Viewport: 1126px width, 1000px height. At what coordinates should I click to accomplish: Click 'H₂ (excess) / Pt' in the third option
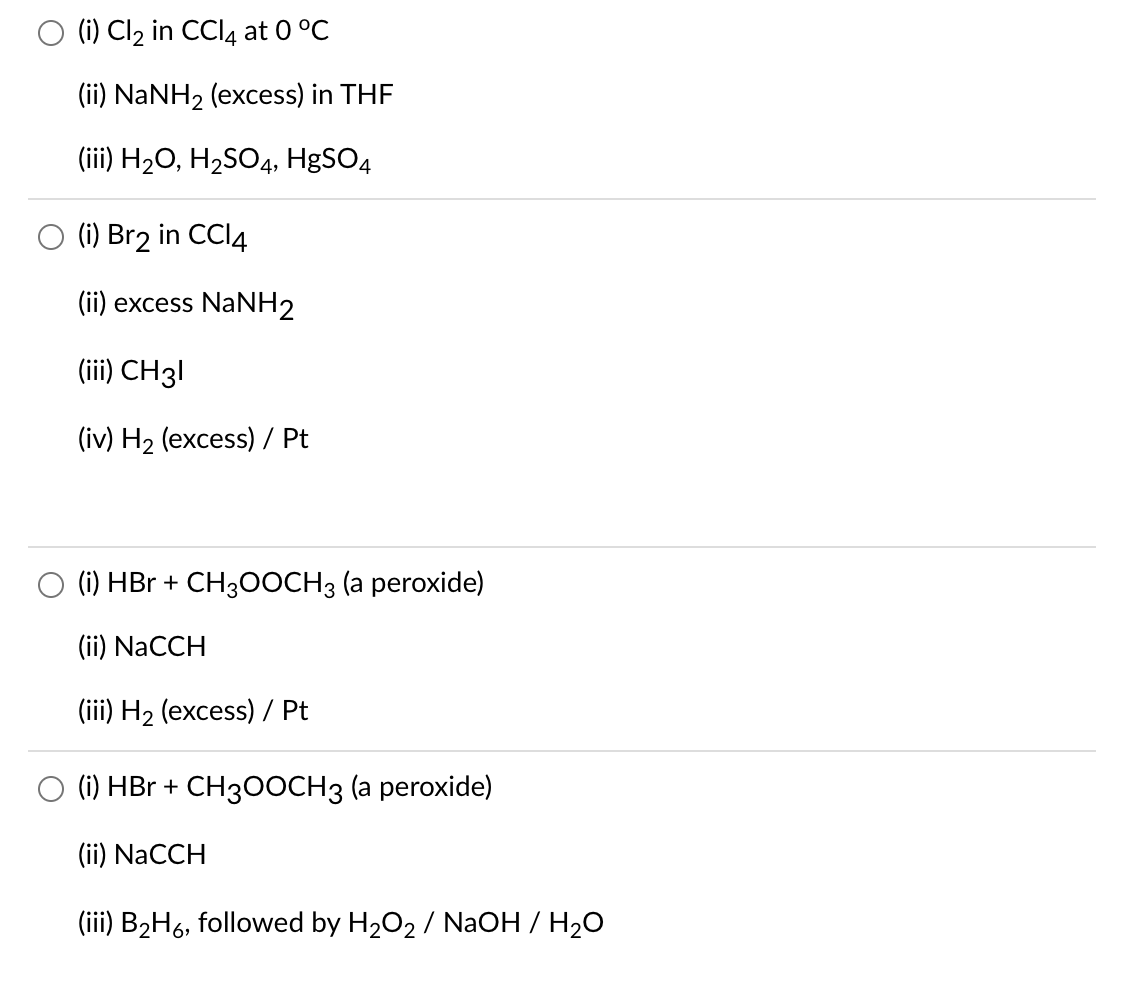193,711
